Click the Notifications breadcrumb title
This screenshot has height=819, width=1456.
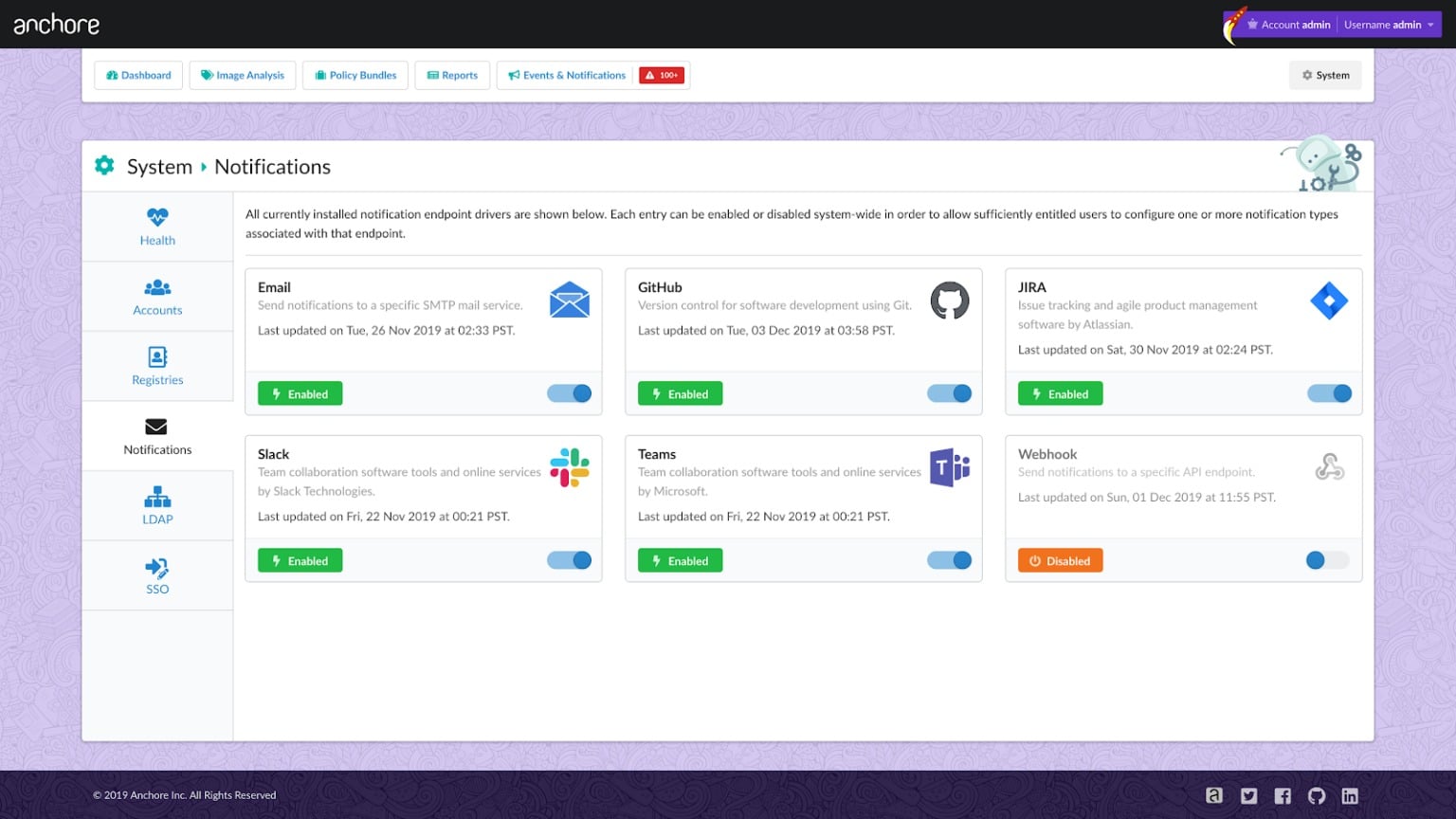click(x=273, y=167)
